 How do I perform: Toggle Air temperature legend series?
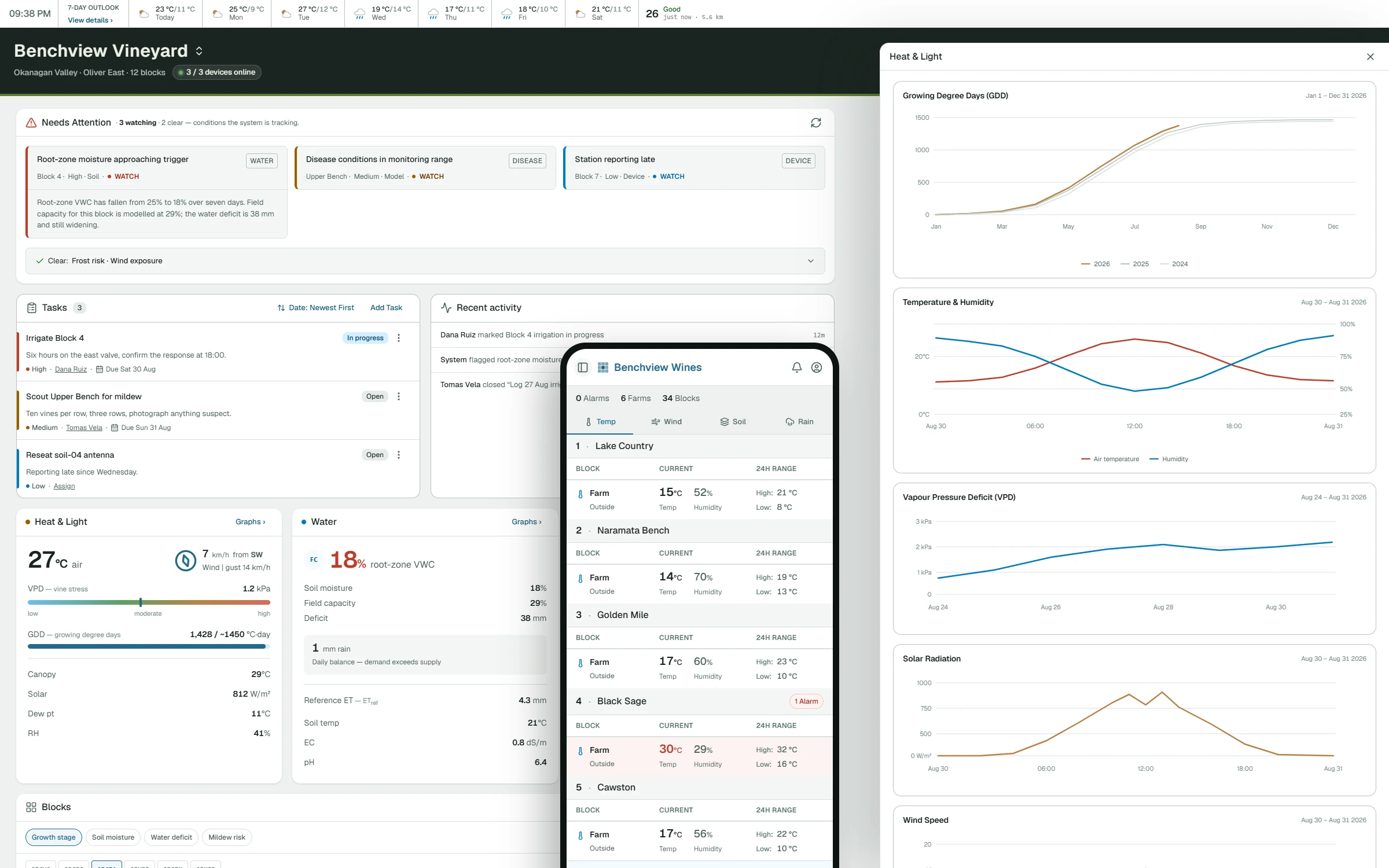point(1110,459)
